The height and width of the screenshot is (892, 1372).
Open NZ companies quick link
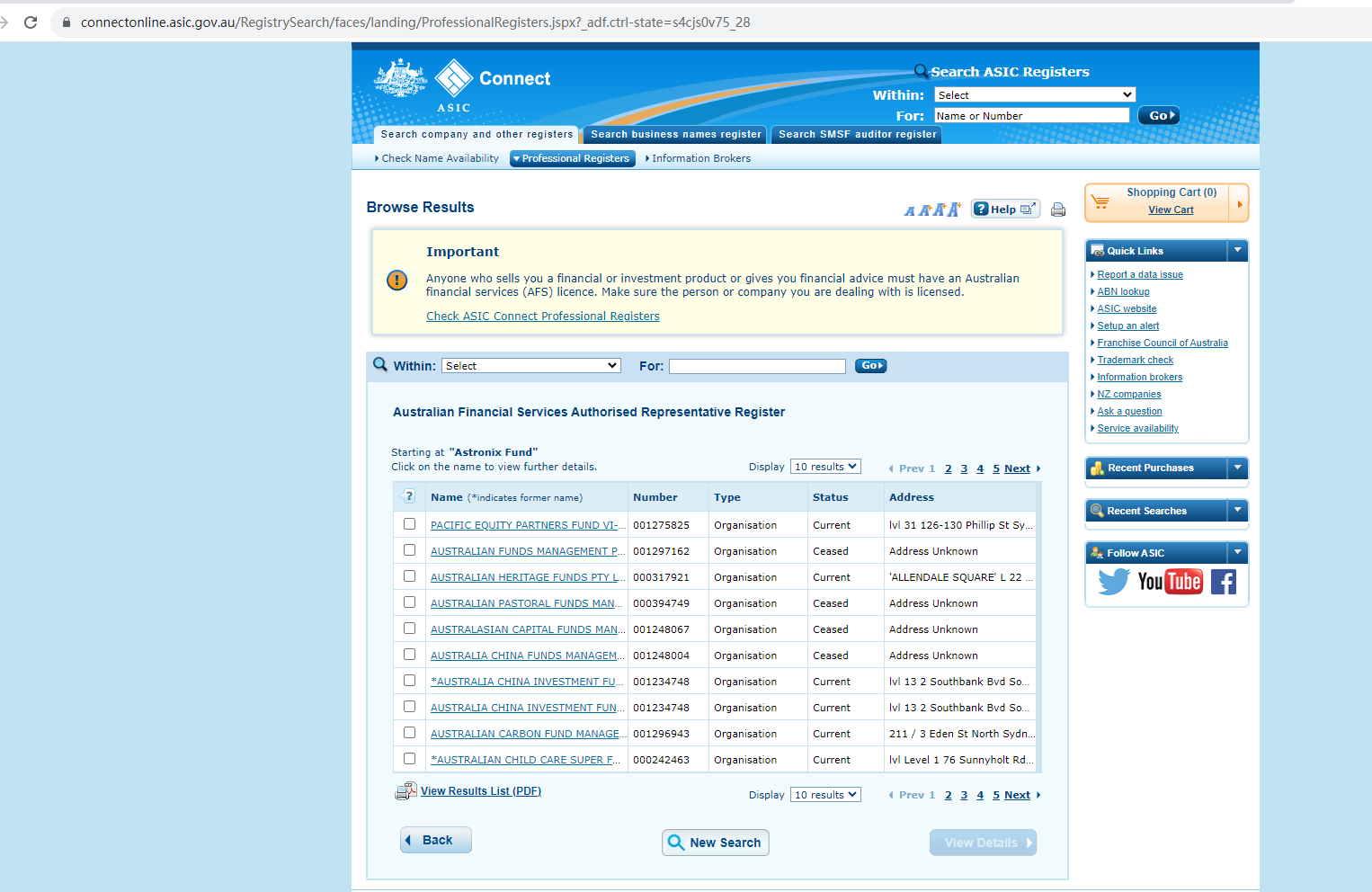click(1128, 394)
